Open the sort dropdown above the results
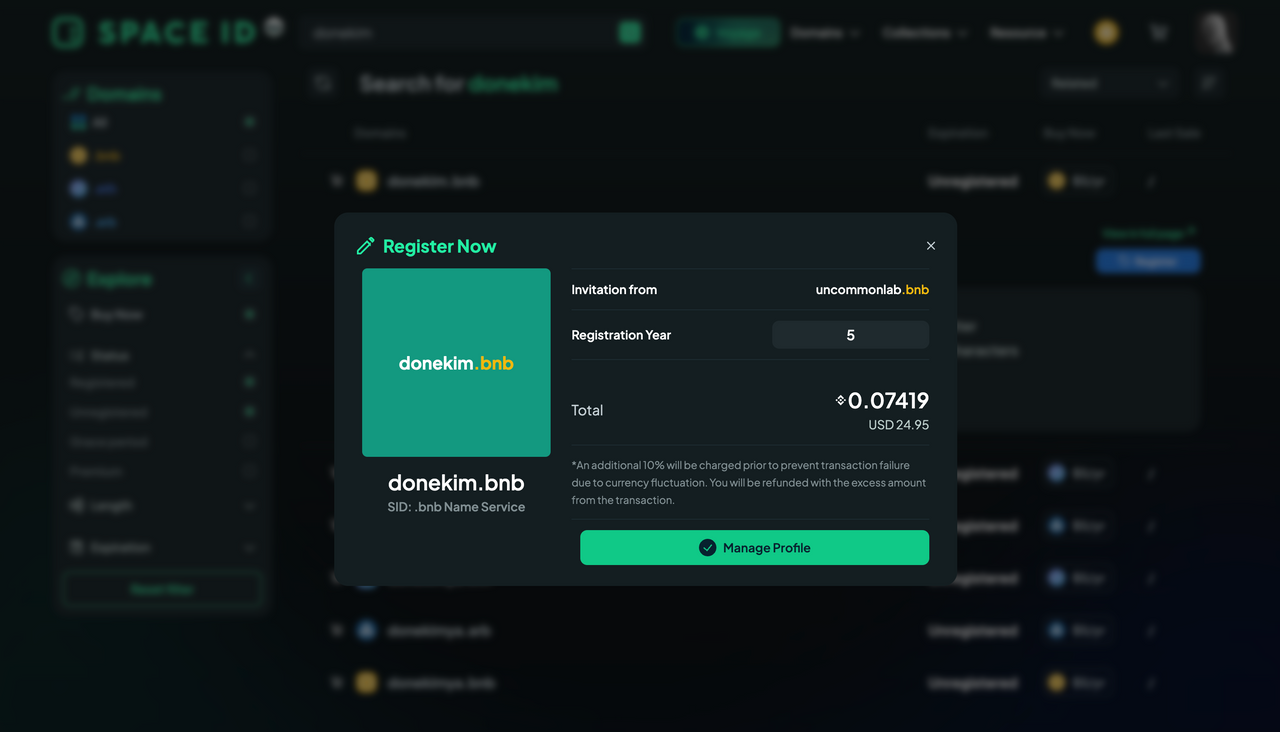Screen dimensions: 1280x732 [1107, 84]
